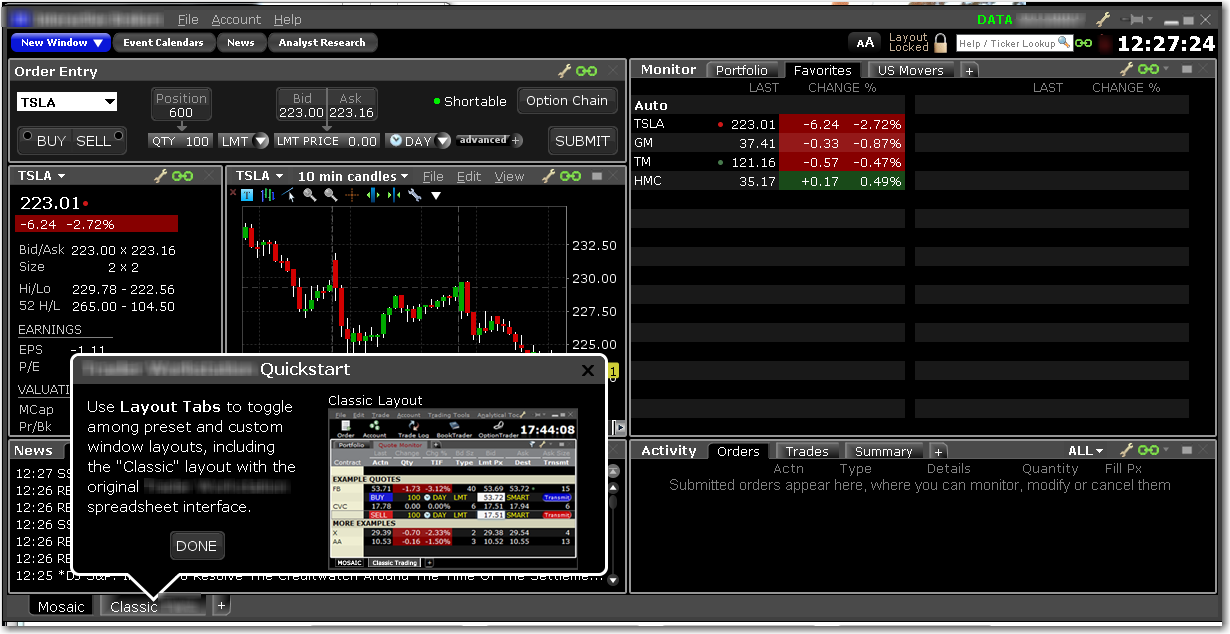Click the Activity panel green chain link
1230x634 pixels.
(1149, 451)
